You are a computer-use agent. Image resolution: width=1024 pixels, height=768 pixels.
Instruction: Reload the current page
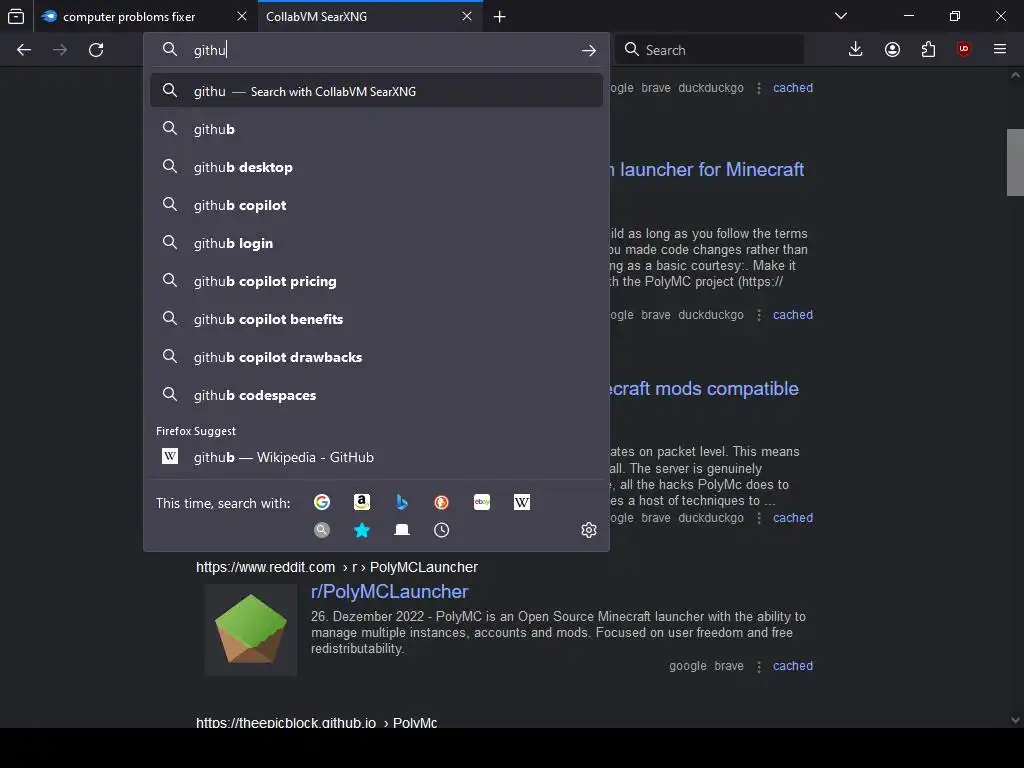pos(96,50)
